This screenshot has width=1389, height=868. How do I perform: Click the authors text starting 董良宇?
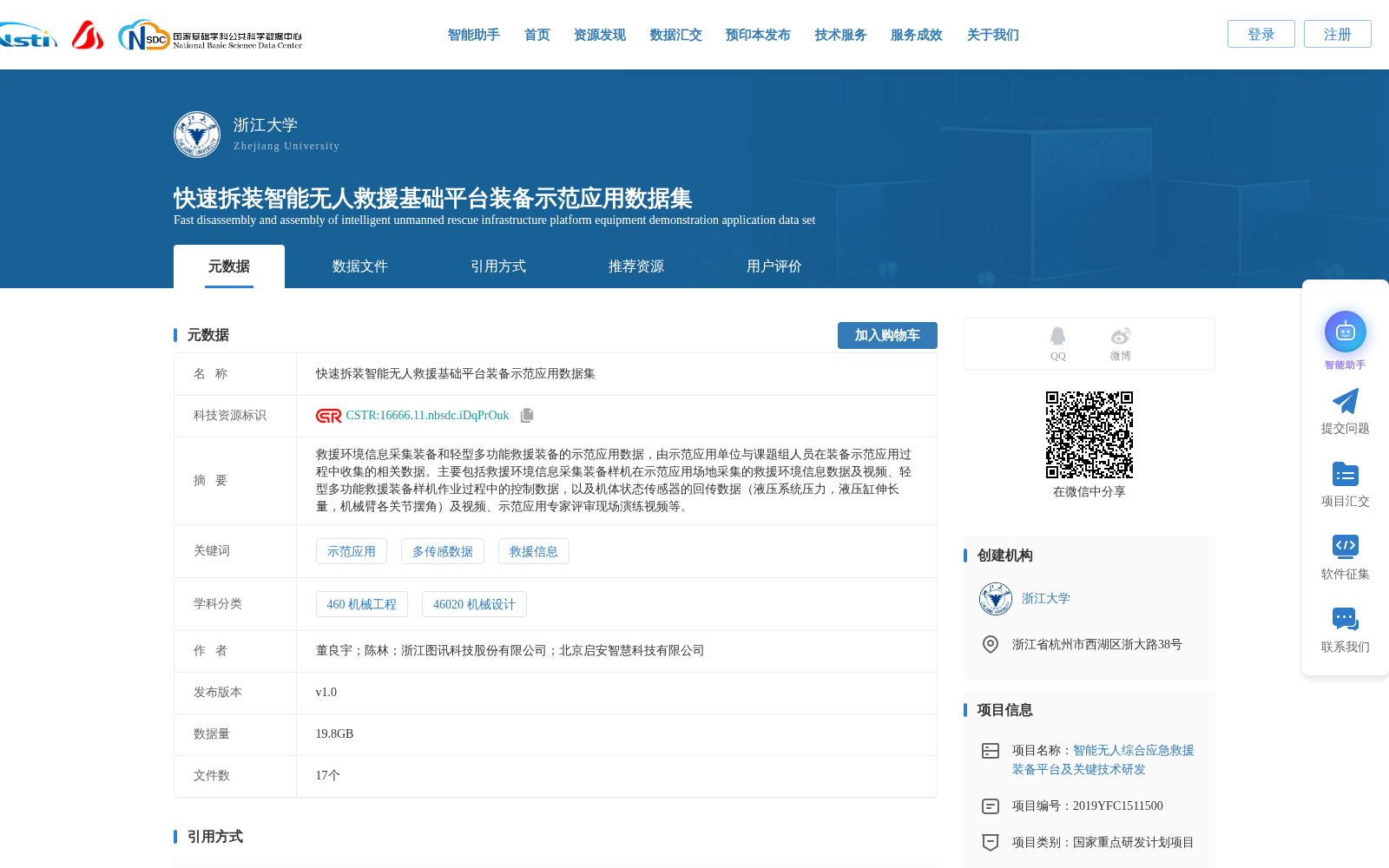click(x=510, y=651)
